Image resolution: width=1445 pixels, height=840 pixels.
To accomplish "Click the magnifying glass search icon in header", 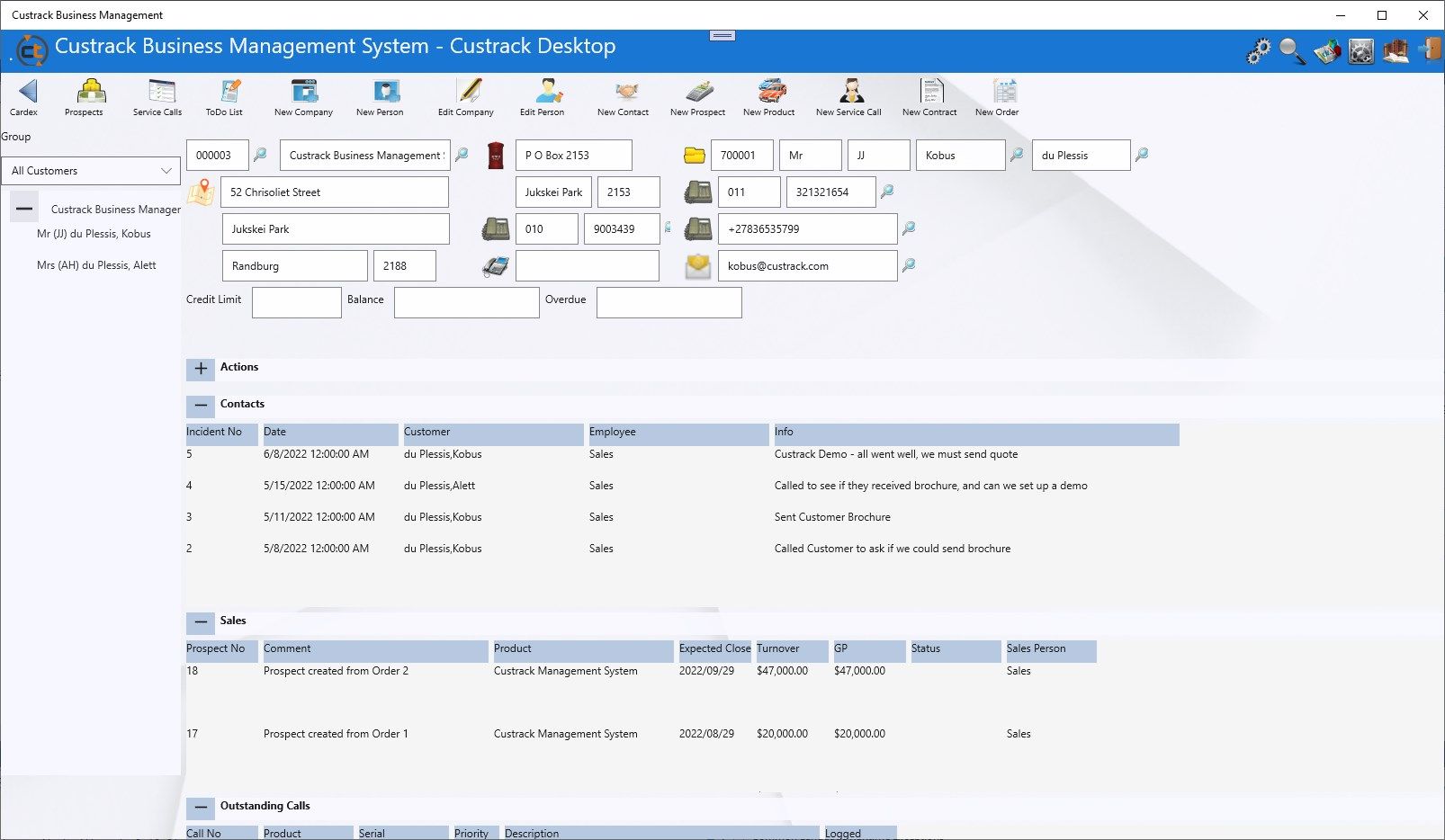I will 1292,51.
